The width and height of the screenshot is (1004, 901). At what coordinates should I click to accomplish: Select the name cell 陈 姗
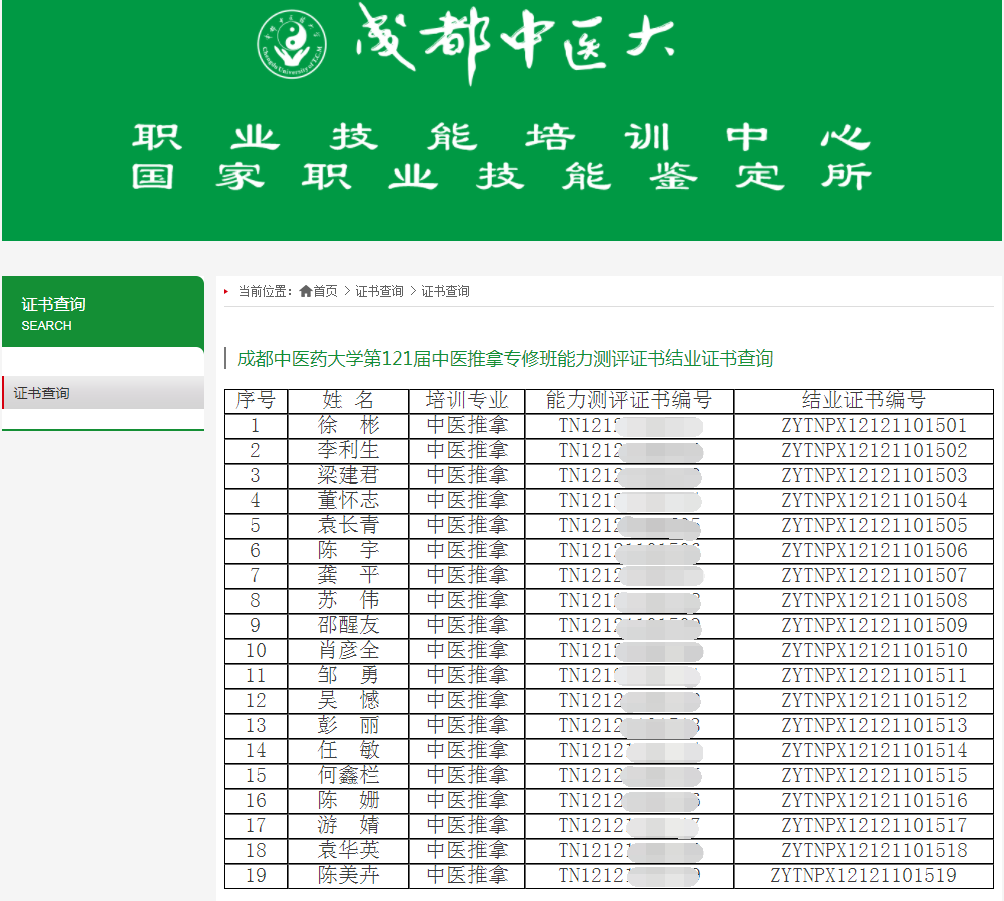[x=348, y=800]
